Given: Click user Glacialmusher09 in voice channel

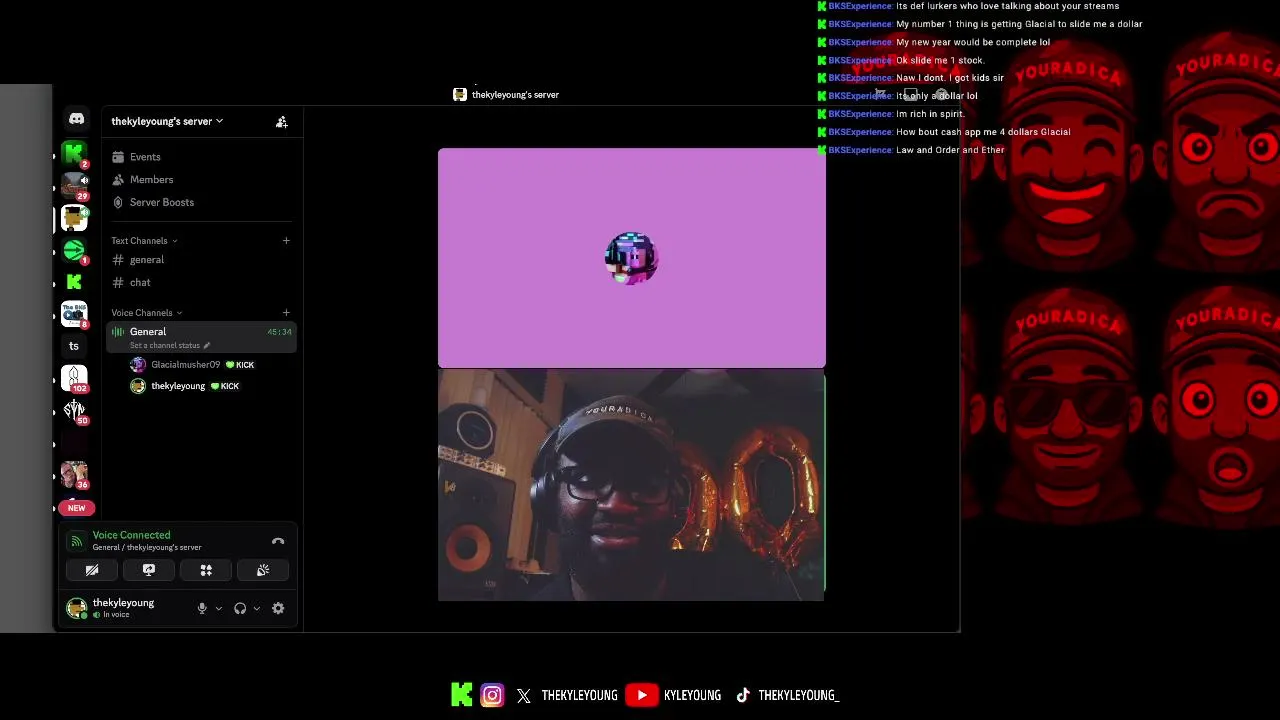Looking at the screenshot, I should 185,365.
